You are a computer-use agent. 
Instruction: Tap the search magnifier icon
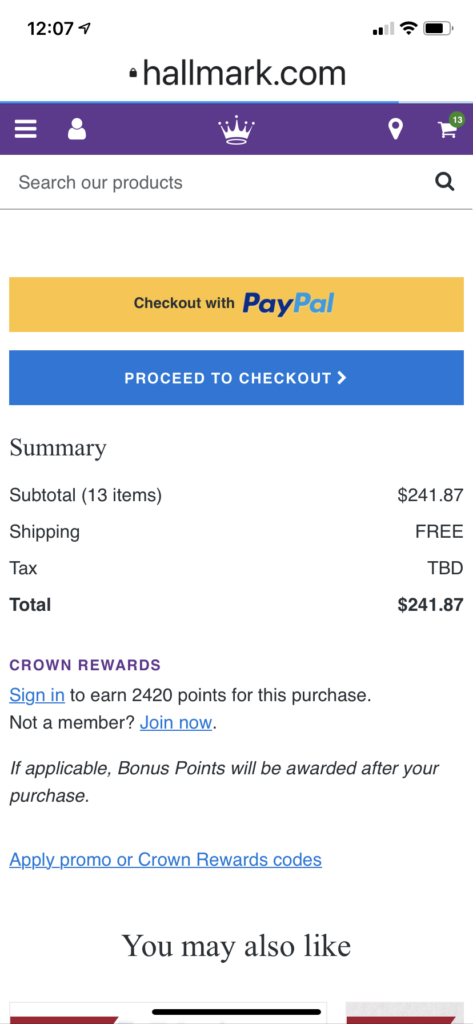pyautogui.click(x=444, y=182)
